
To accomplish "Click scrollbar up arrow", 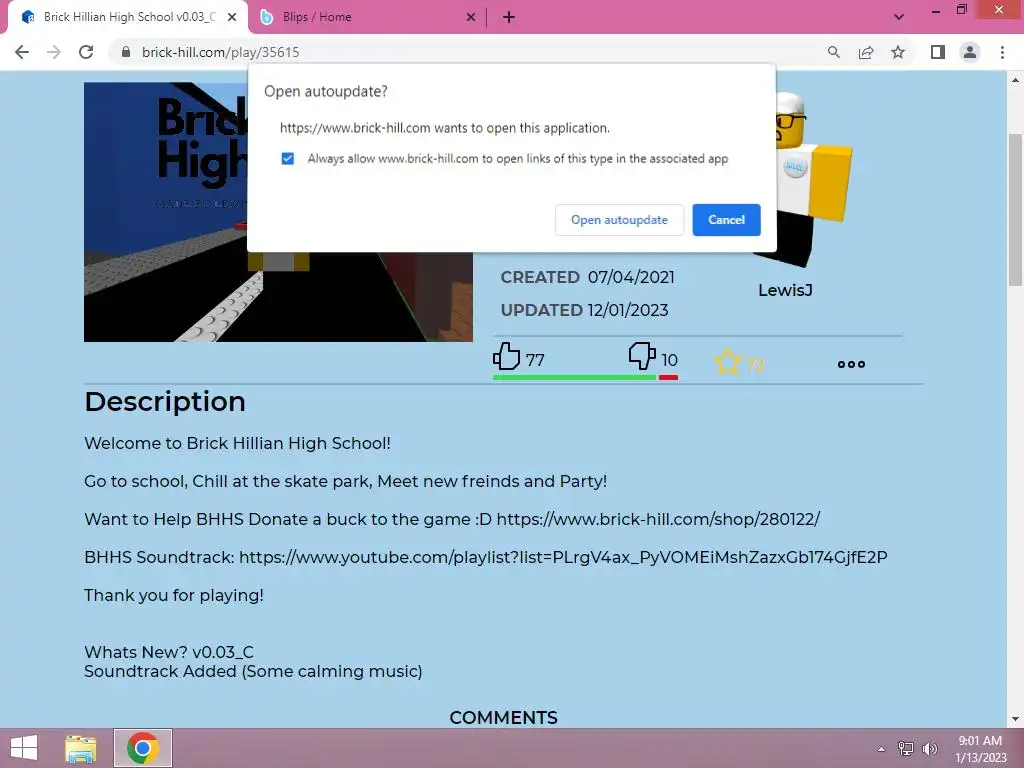I will coord(1015,80).
